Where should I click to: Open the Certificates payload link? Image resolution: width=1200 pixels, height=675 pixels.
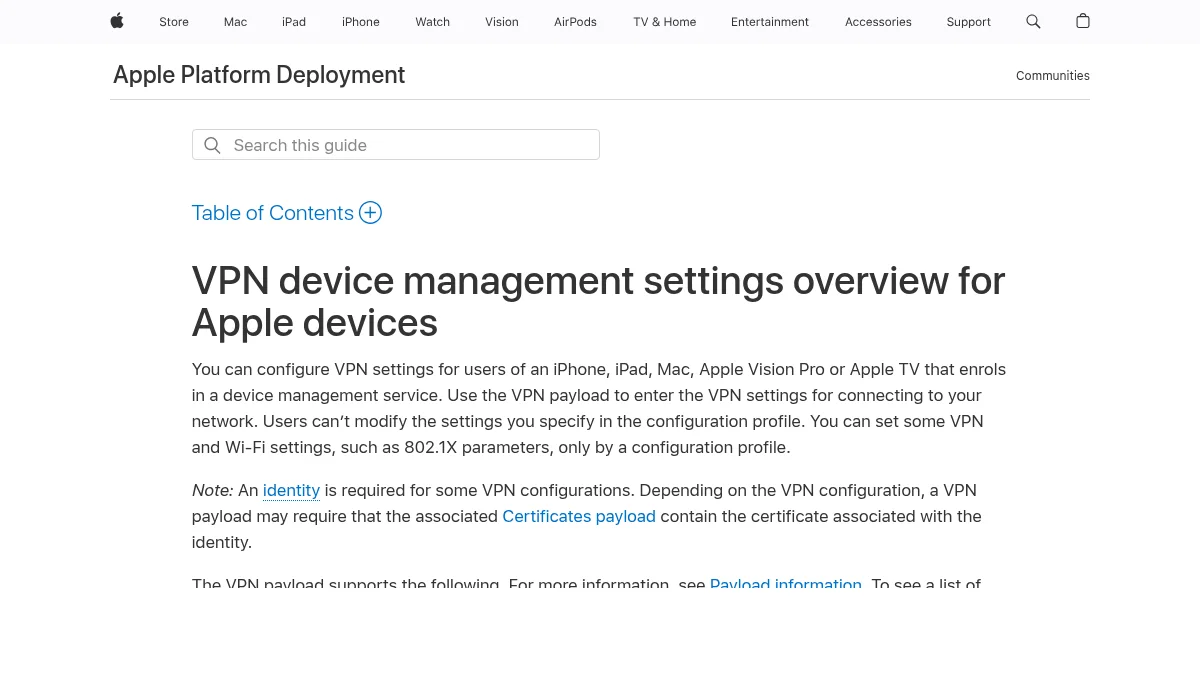point(579,516)
